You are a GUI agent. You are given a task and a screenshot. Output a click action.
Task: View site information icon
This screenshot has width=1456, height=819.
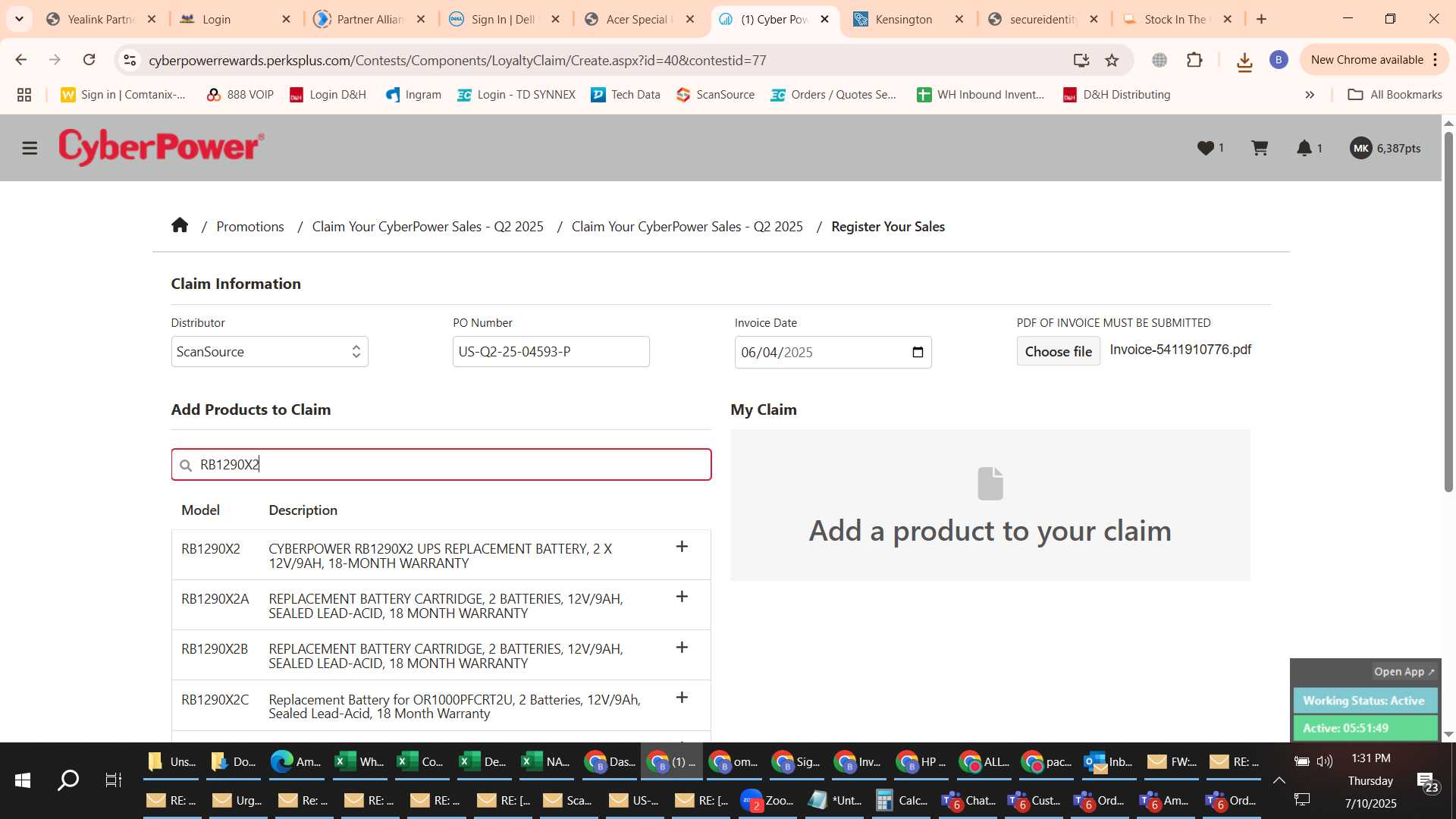click(x=130, y=60)
